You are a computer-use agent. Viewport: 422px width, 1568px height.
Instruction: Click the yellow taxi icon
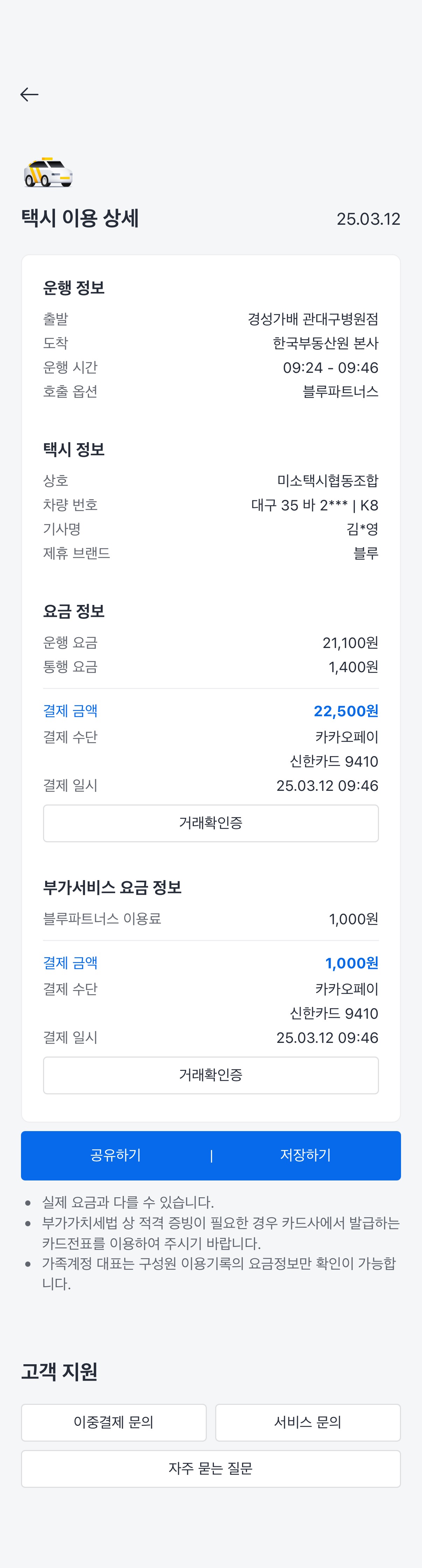(x=48, y=172)
